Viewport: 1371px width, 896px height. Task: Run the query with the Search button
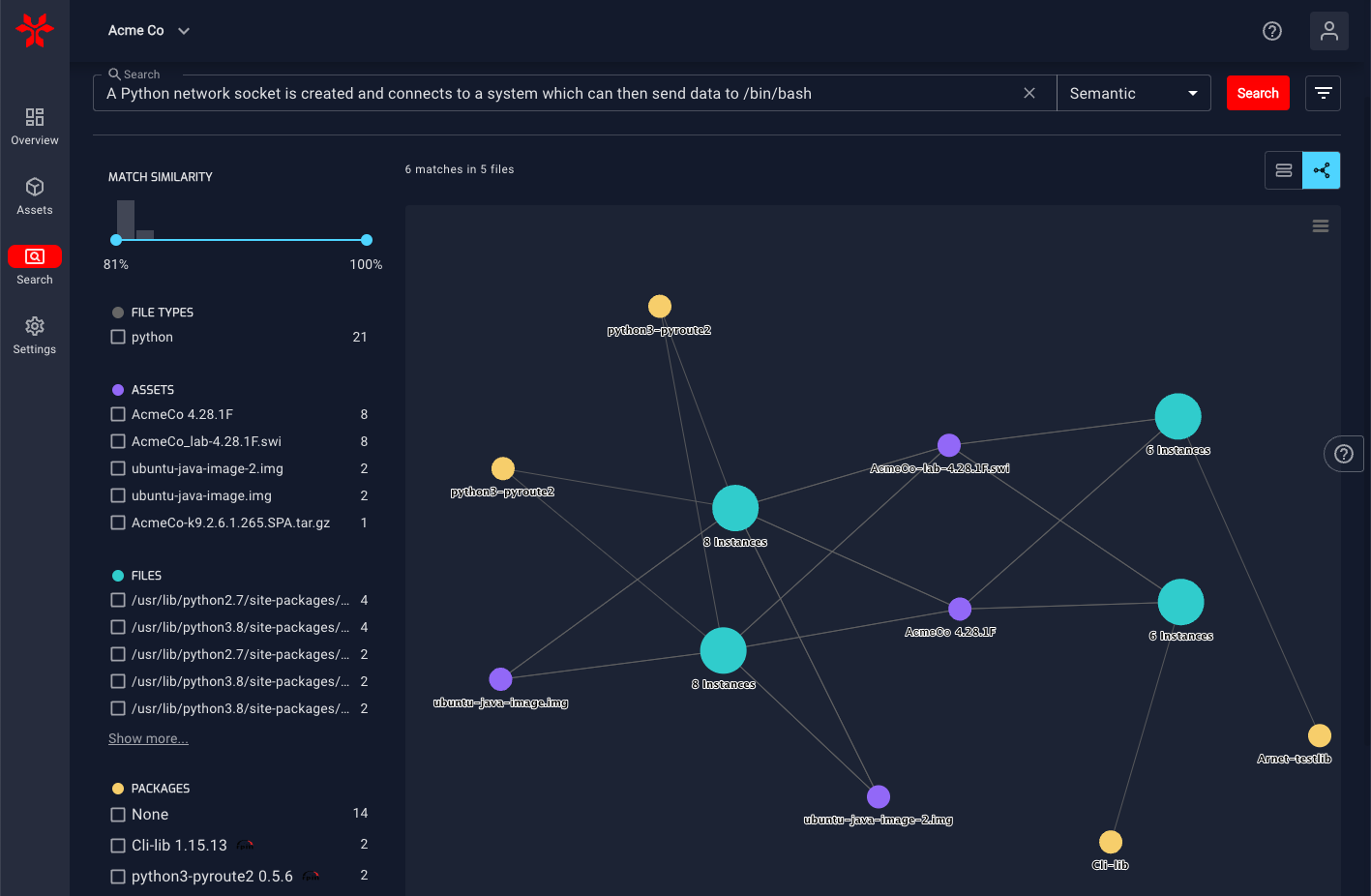pyautogui.click(x=1257, y=92)
